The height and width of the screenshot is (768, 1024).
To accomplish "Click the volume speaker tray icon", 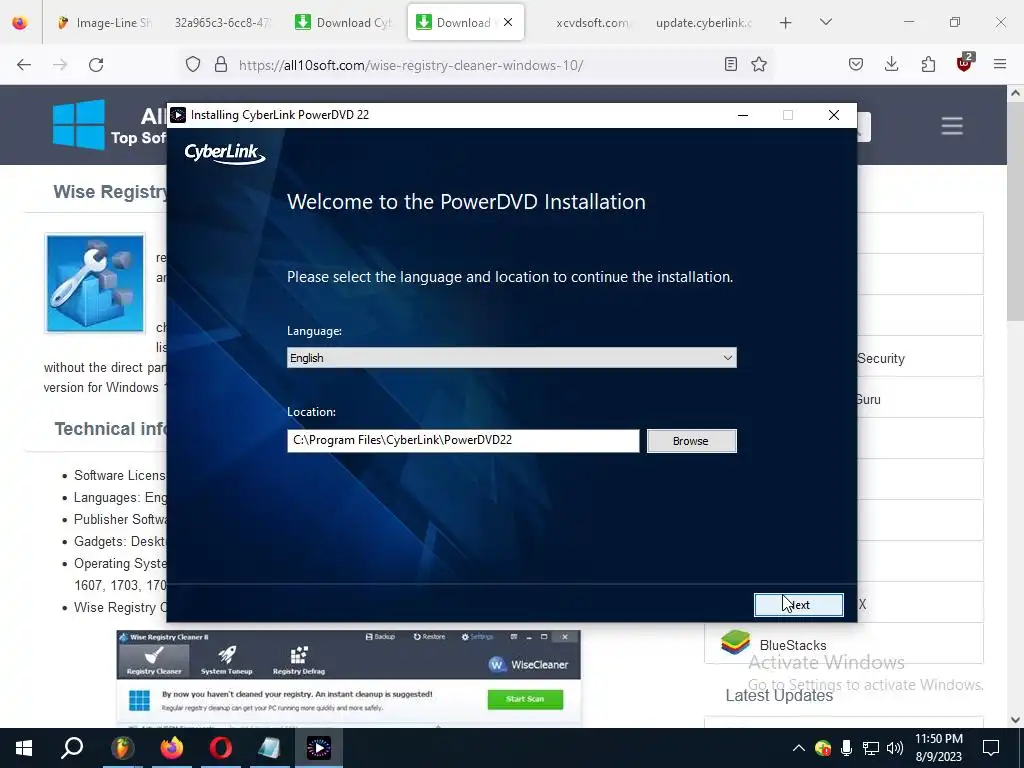I will pos(895,748).
